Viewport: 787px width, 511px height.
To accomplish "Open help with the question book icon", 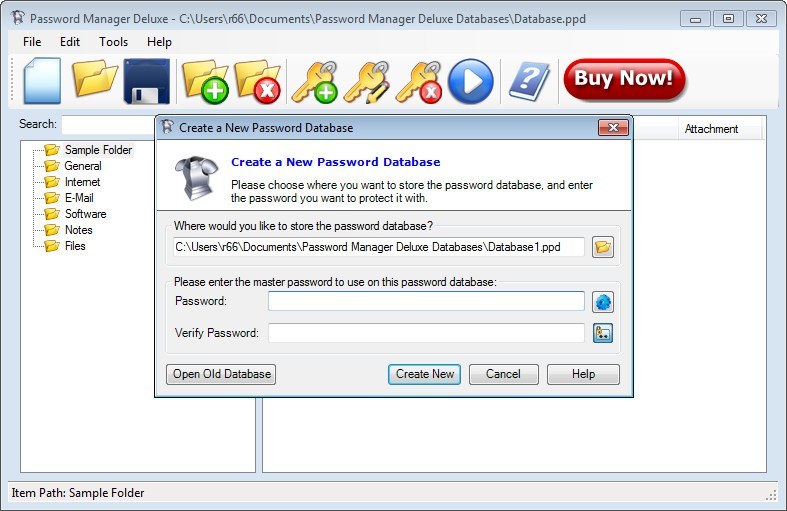I will [529, 81].
